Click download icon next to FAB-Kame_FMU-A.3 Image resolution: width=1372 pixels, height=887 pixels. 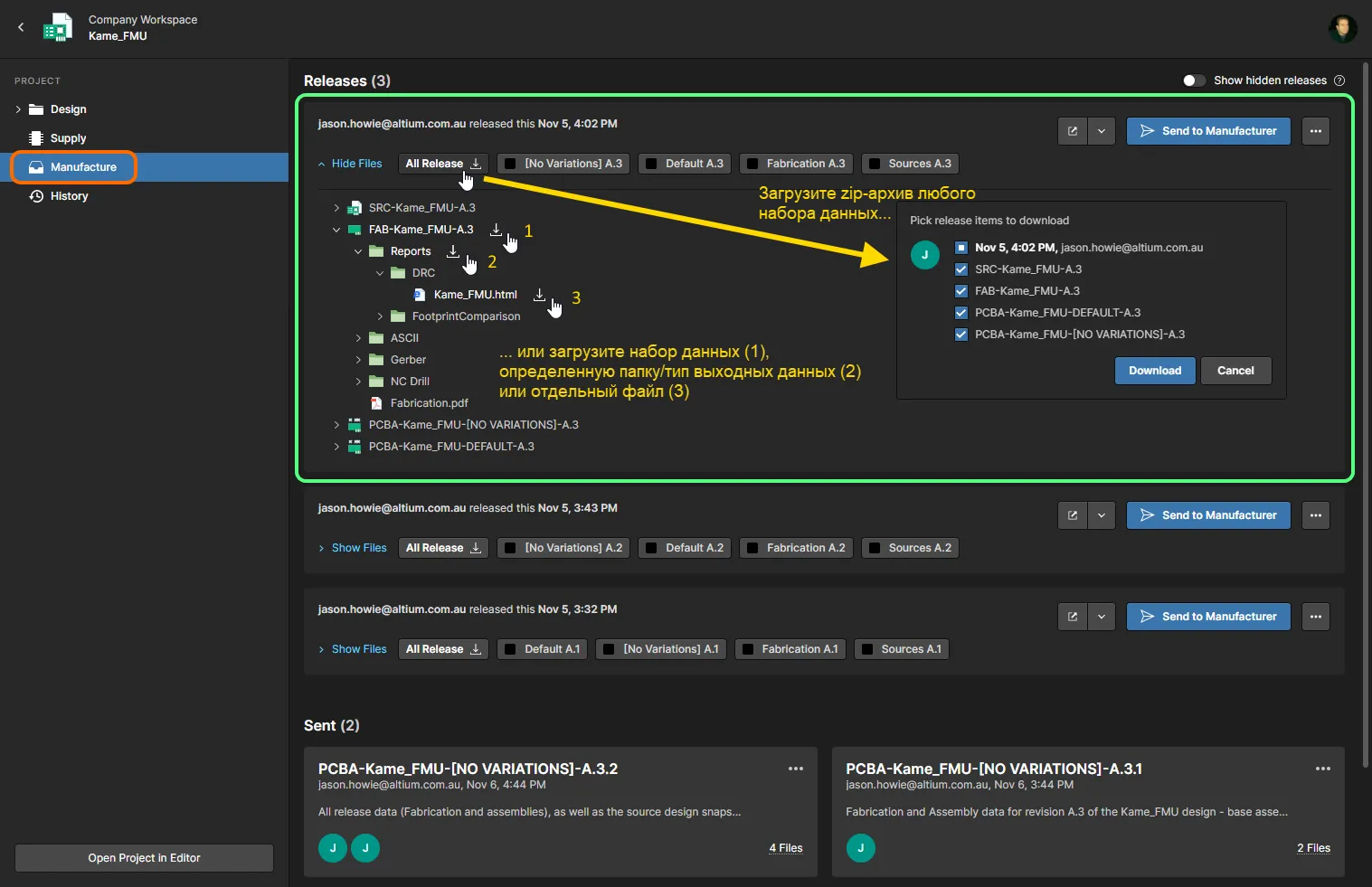click(x=496, y=230)
